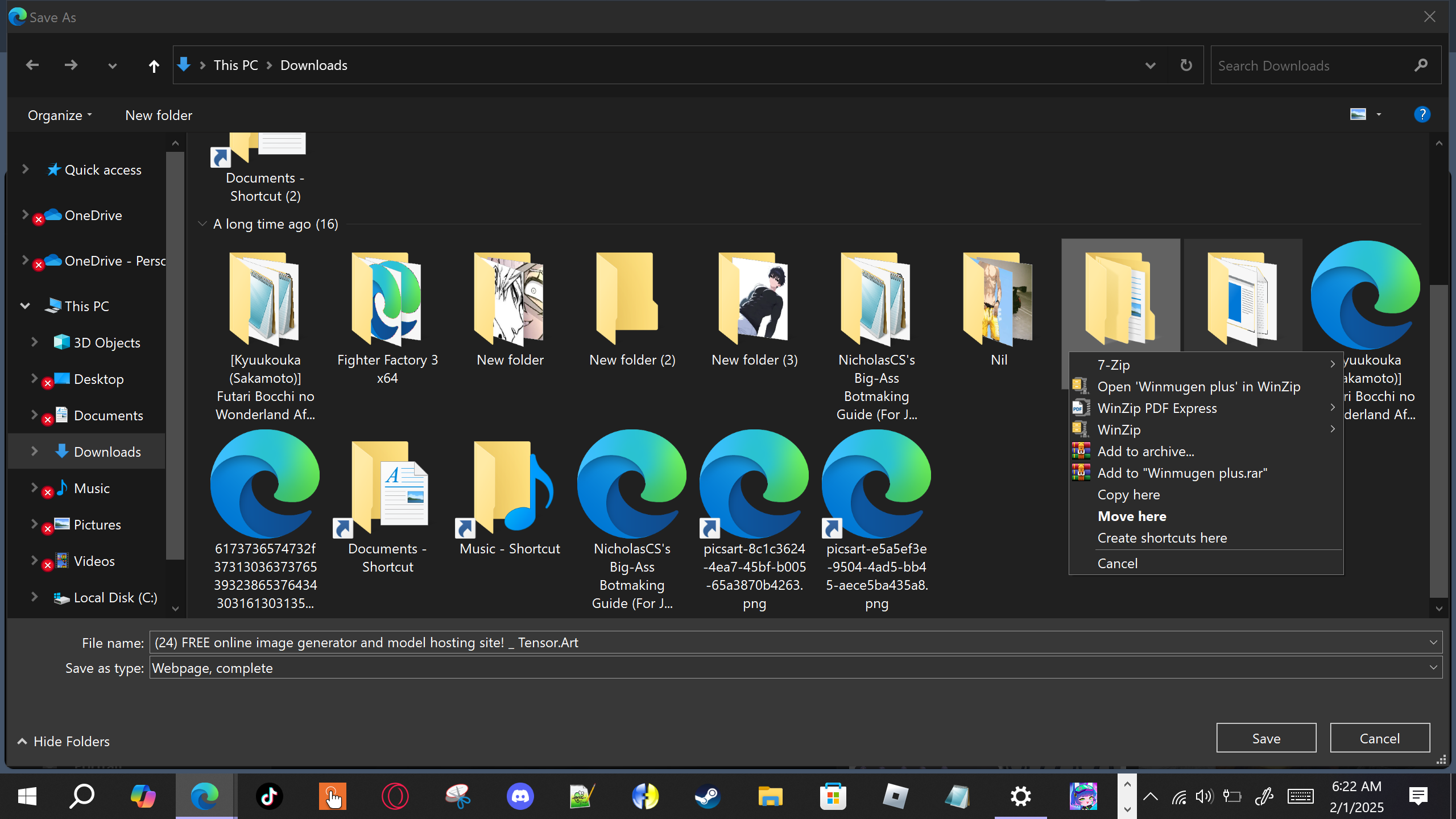The height and width of the screenshot is (819, 1456).
Task: Click the search magnifier icon
Action: [1421, 65]
